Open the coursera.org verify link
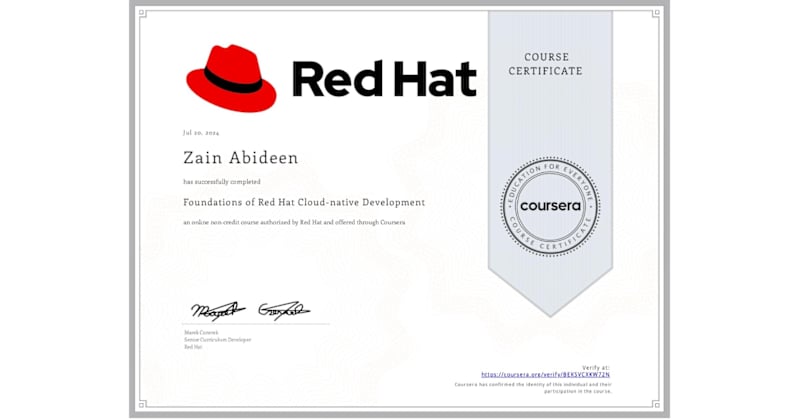 pyautogui.click(x=545, y=375)
